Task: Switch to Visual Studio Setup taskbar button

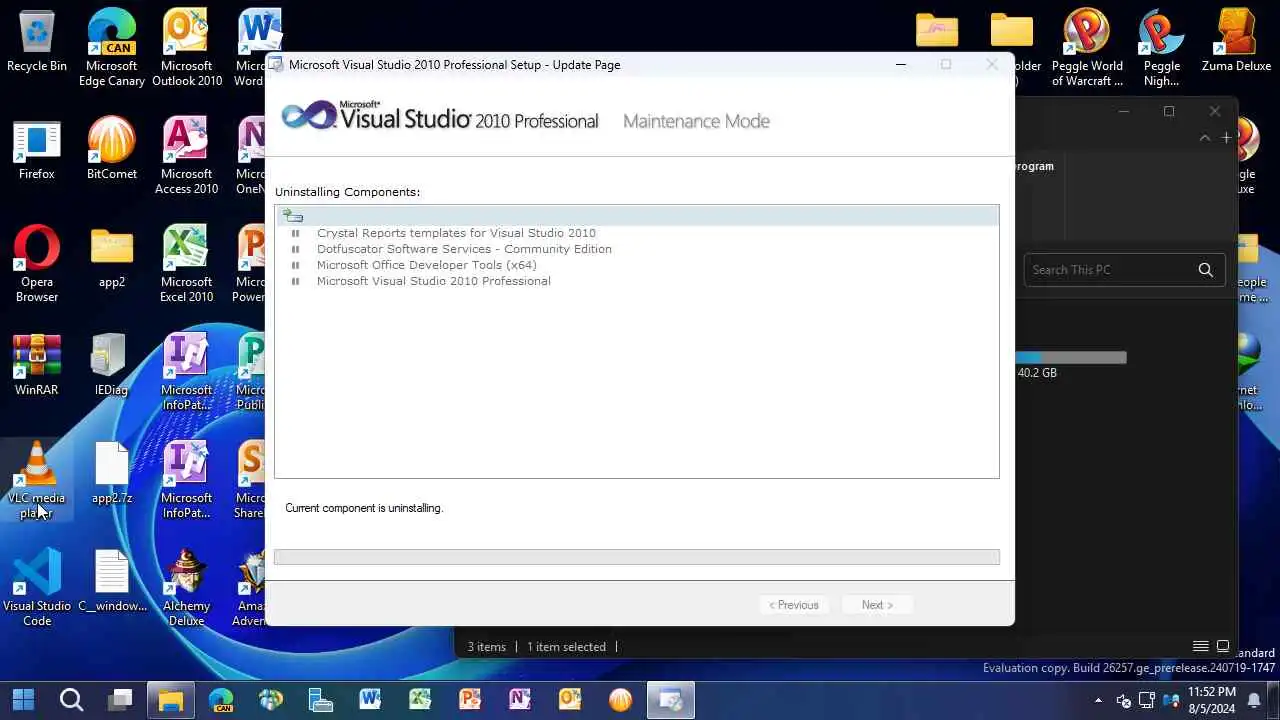Action: [x=670, y=699]
